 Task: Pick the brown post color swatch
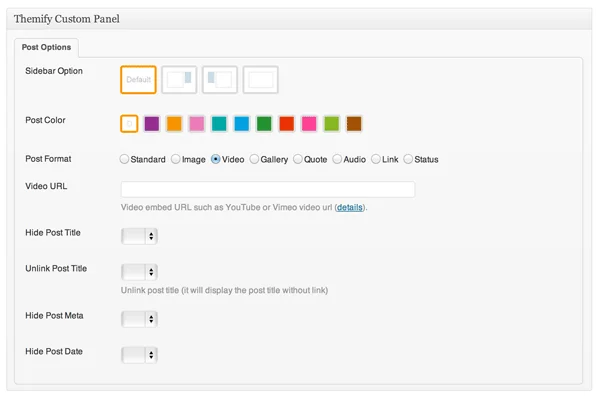(x=354, y=124)
